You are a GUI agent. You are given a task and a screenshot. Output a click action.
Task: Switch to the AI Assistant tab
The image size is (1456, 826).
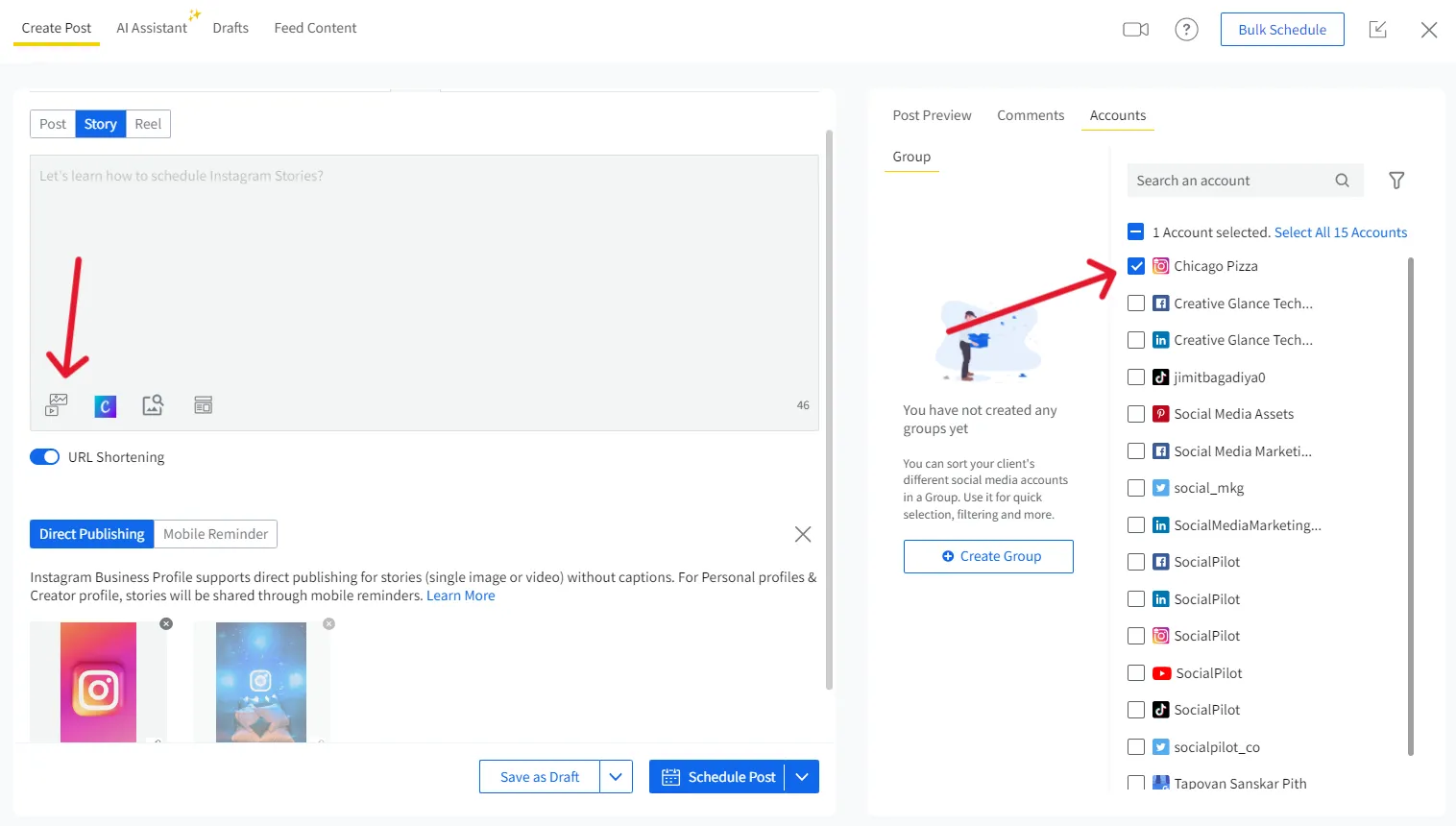coord(152,28)
